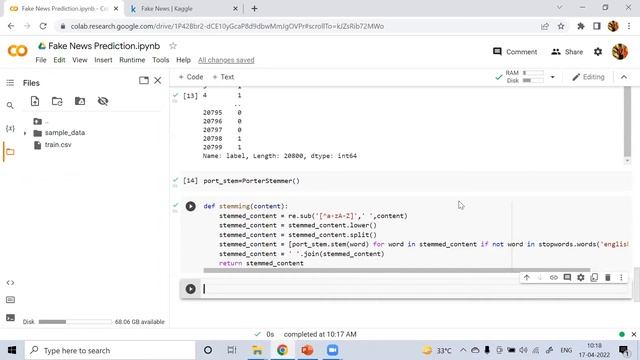
Task: Open the Google account avatar in Colab
Action: [620, 52]
